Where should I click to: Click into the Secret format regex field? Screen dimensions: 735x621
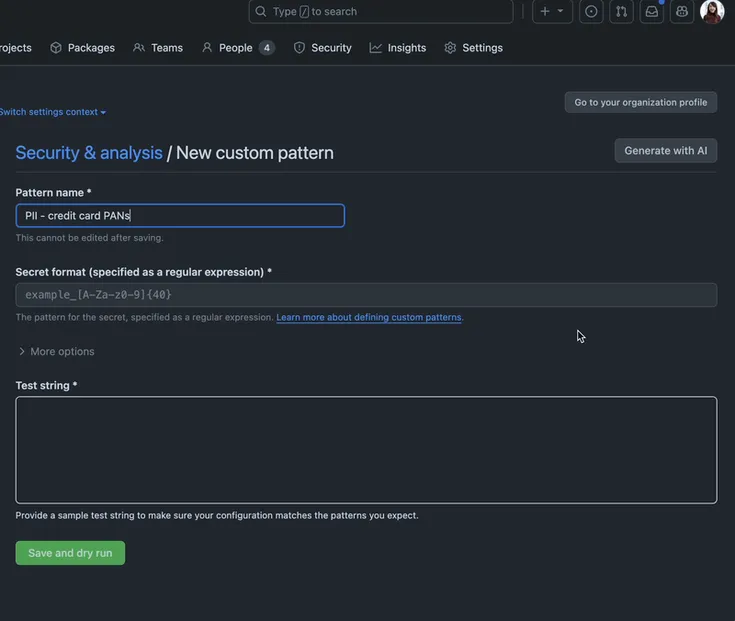pyautogui.click(x=366, y=295)
